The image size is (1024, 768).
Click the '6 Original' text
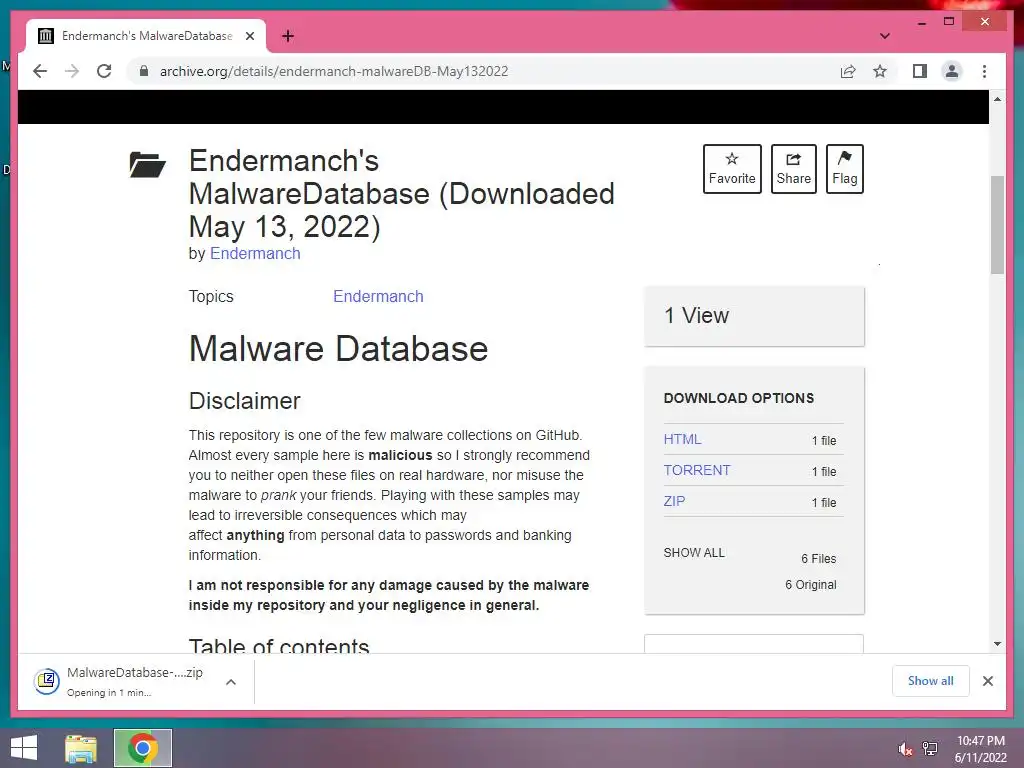(x=810, y=584)
